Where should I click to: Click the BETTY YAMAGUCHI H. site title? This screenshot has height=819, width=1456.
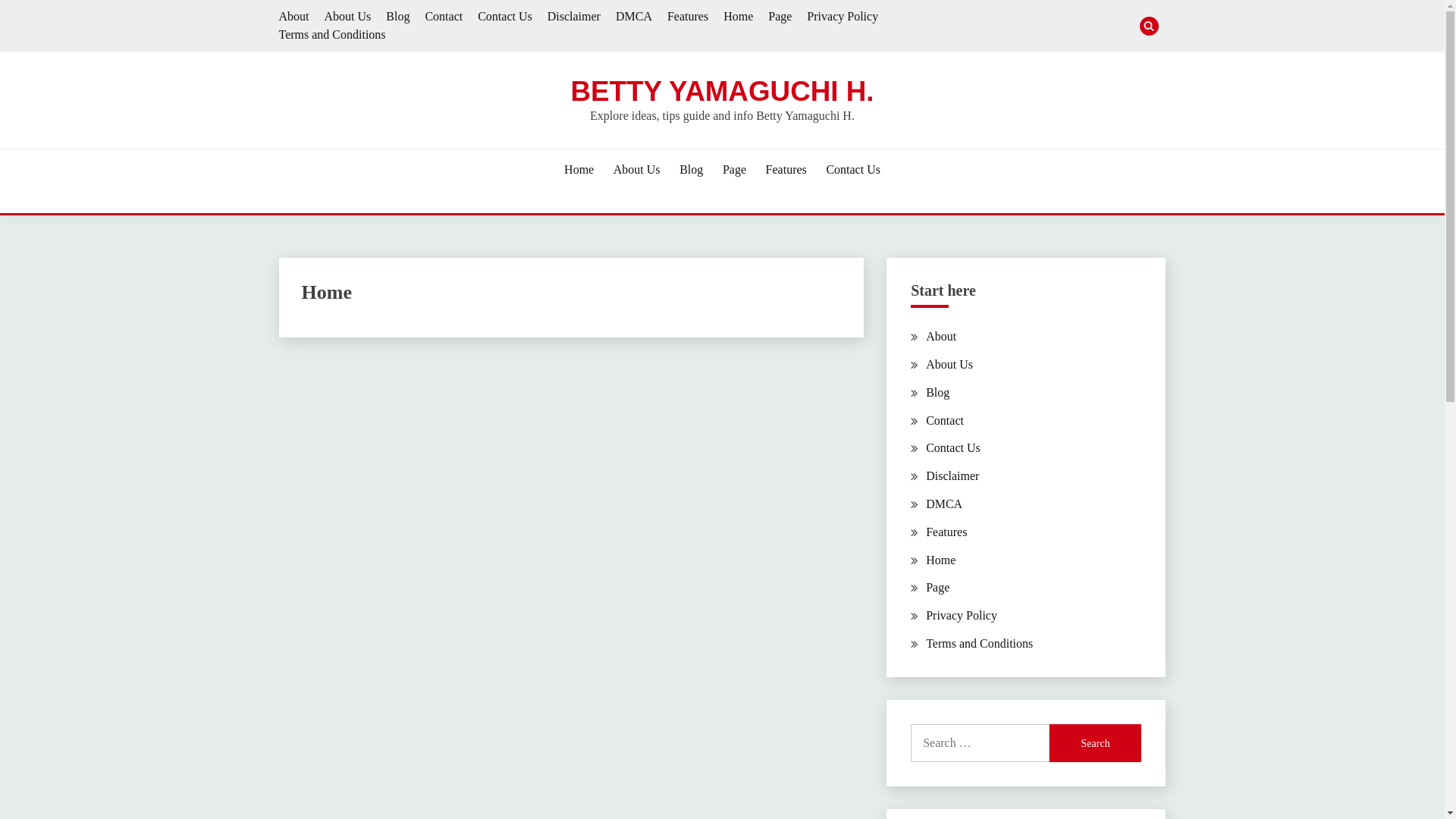(722, 91)
